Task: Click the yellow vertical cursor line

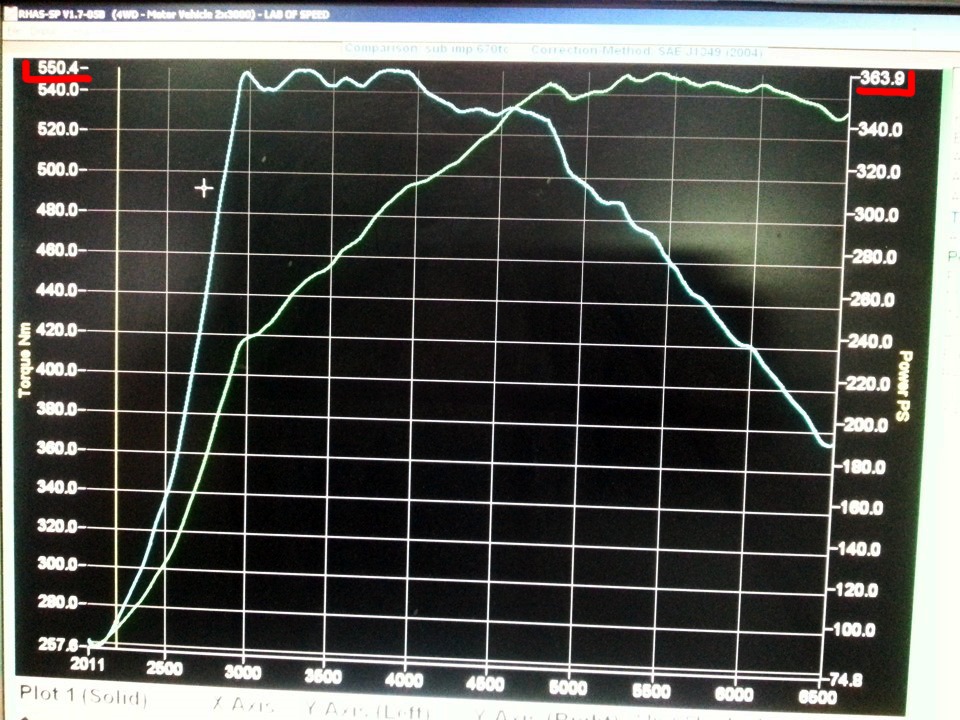Action: (118, 355)
